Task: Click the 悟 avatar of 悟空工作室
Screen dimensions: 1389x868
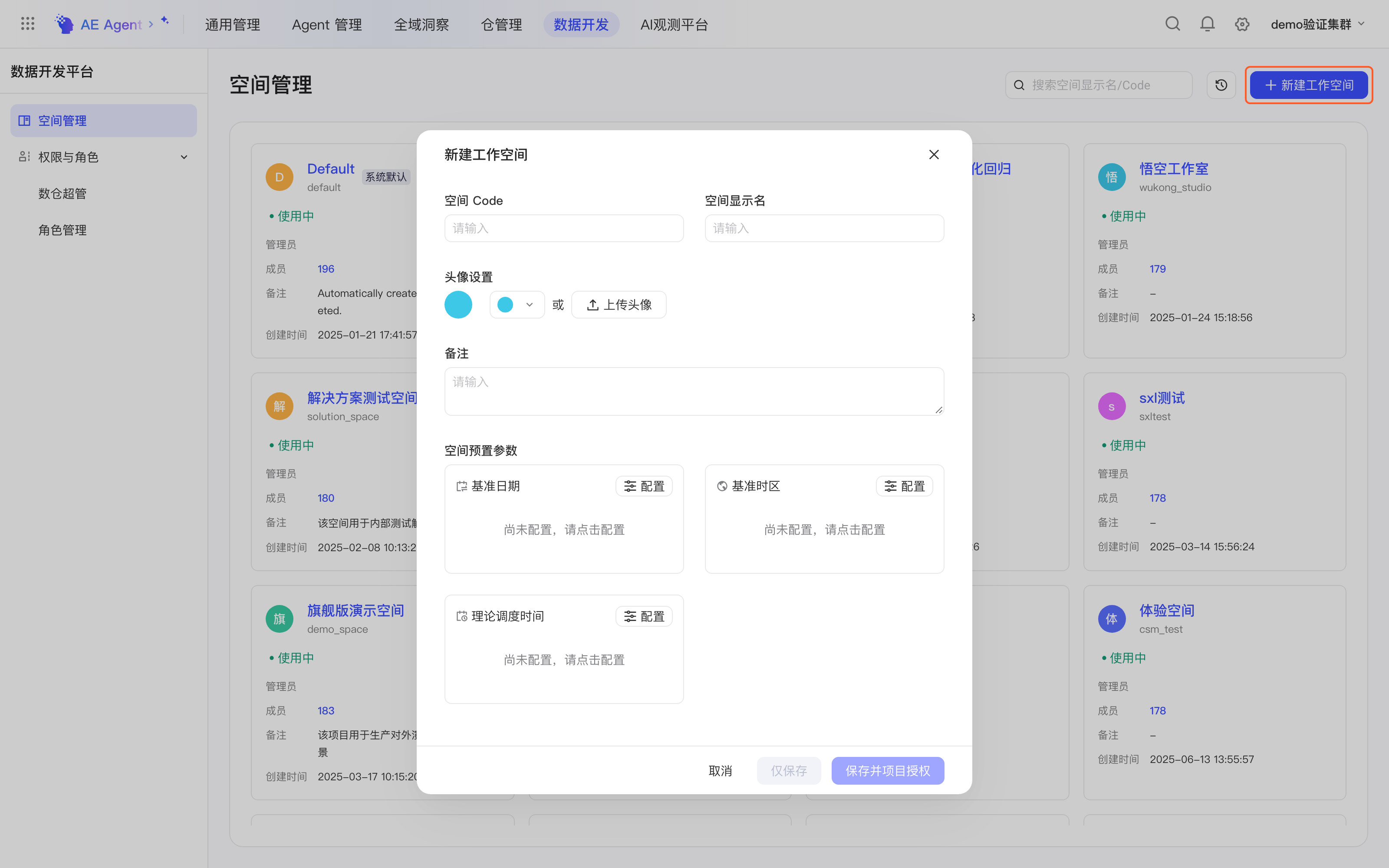Action: 1112,177
